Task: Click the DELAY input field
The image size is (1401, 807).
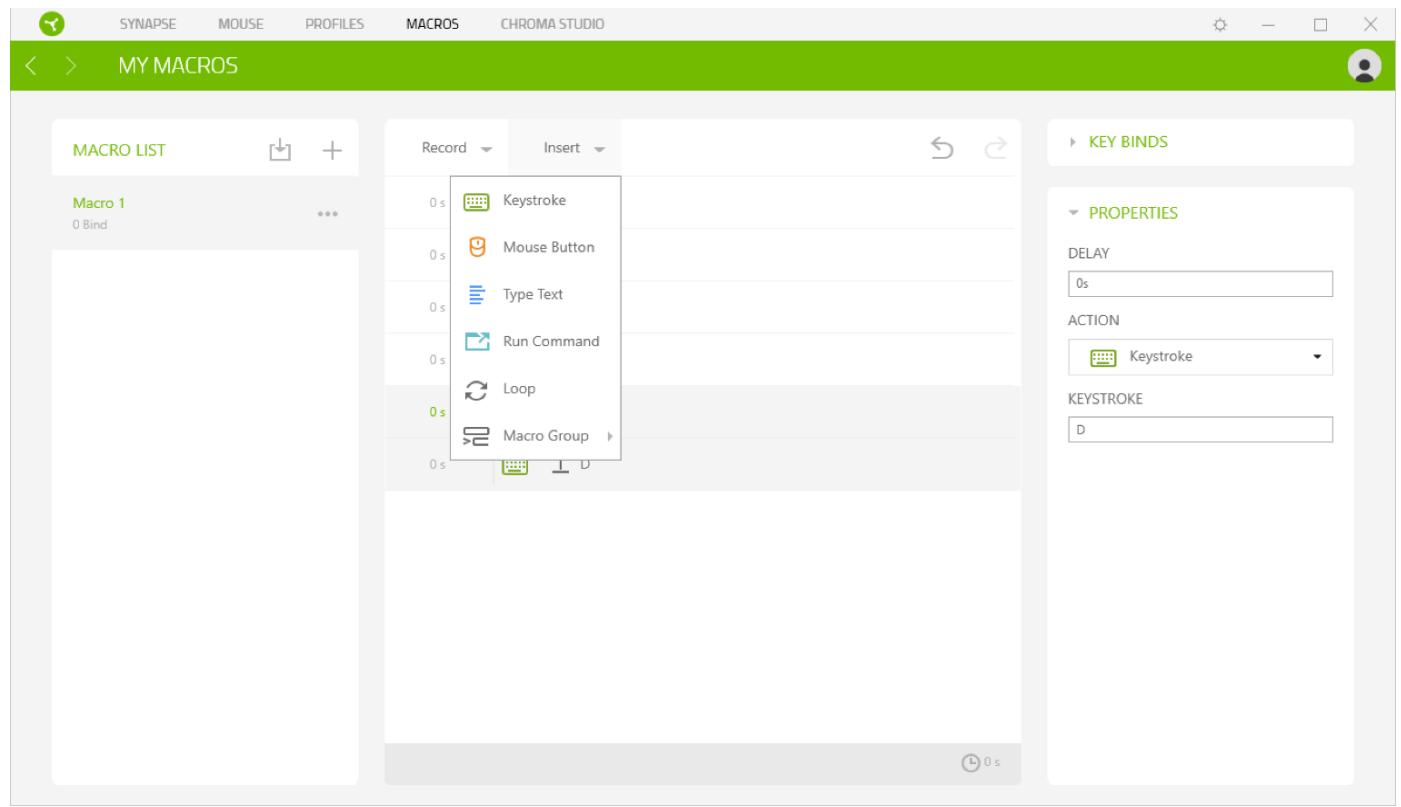Action: click(x=1201, y=284)
